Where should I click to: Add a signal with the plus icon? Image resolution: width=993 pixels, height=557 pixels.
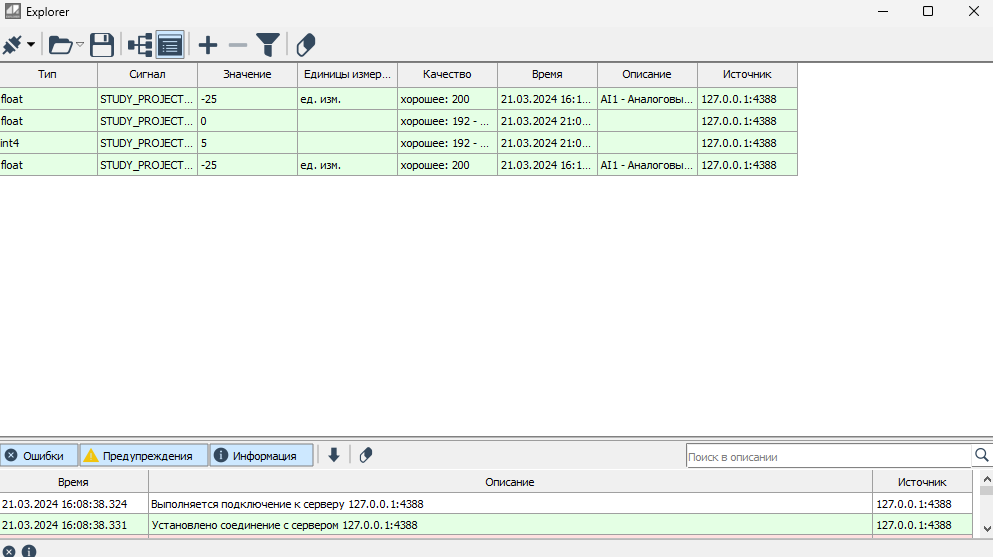(x=207, y=44)
